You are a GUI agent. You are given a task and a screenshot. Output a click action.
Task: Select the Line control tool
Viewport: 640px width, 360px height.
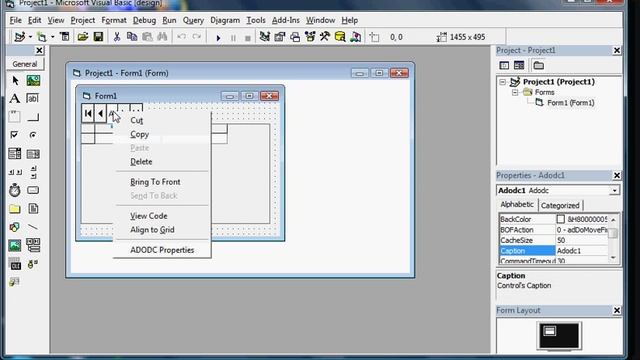point(33,227)
